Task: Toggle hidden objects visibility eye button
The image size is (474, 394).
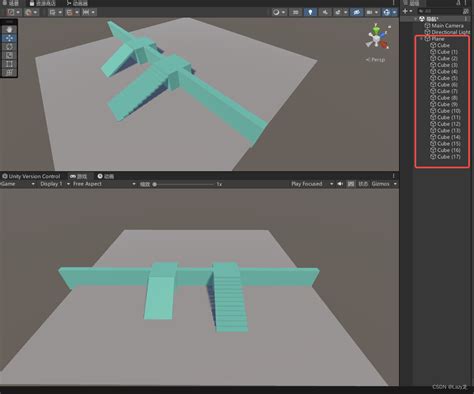Action: [x=356, y=12]
